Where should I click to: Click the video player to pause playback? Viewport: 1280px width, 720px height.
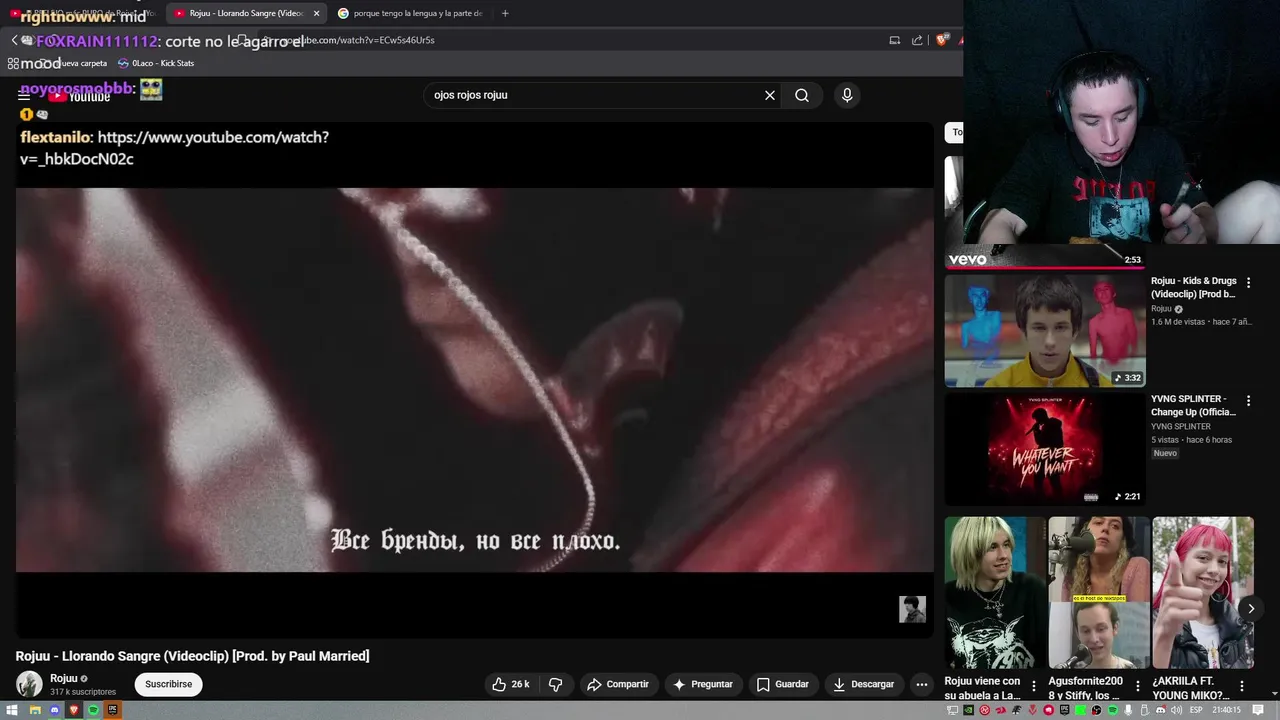pos(475,380)
